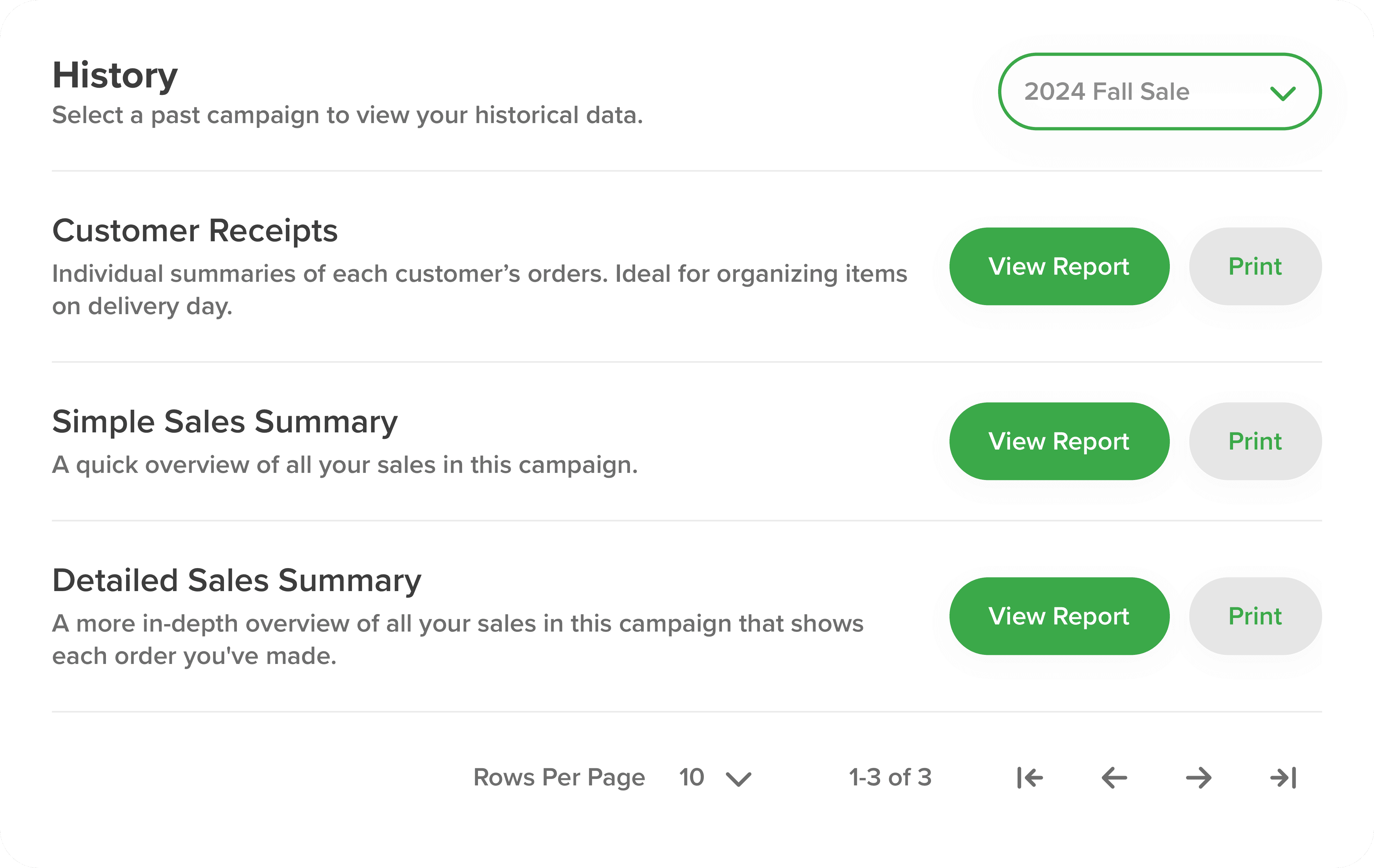Click the Simple Sales Summary title

tap(225, 423)
